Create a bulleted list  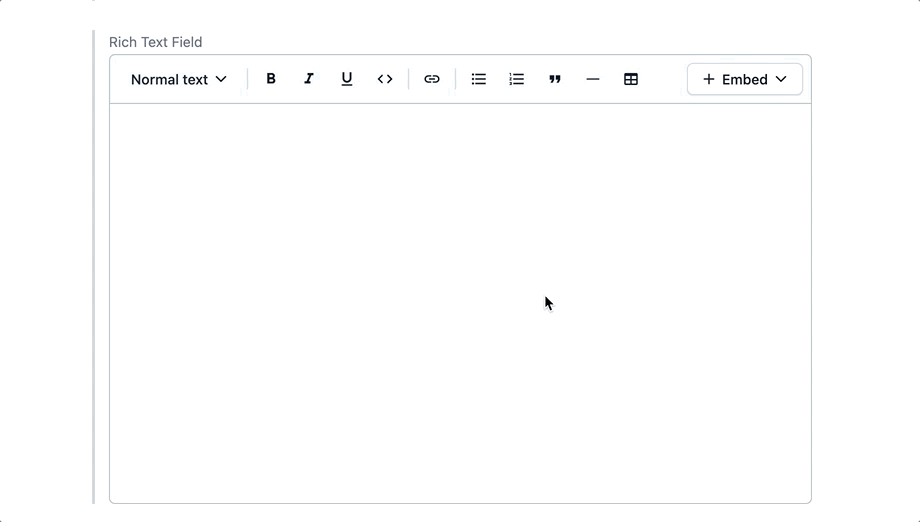click(479, 79)
